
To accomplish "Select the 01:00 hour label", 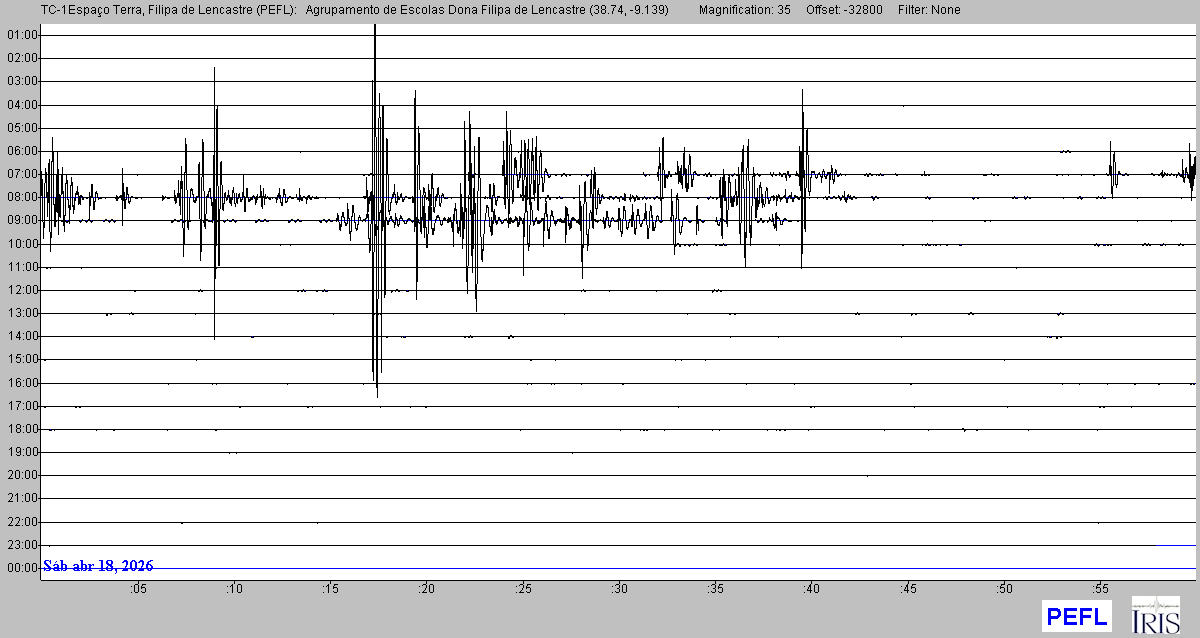I will [x=21, y=35].
